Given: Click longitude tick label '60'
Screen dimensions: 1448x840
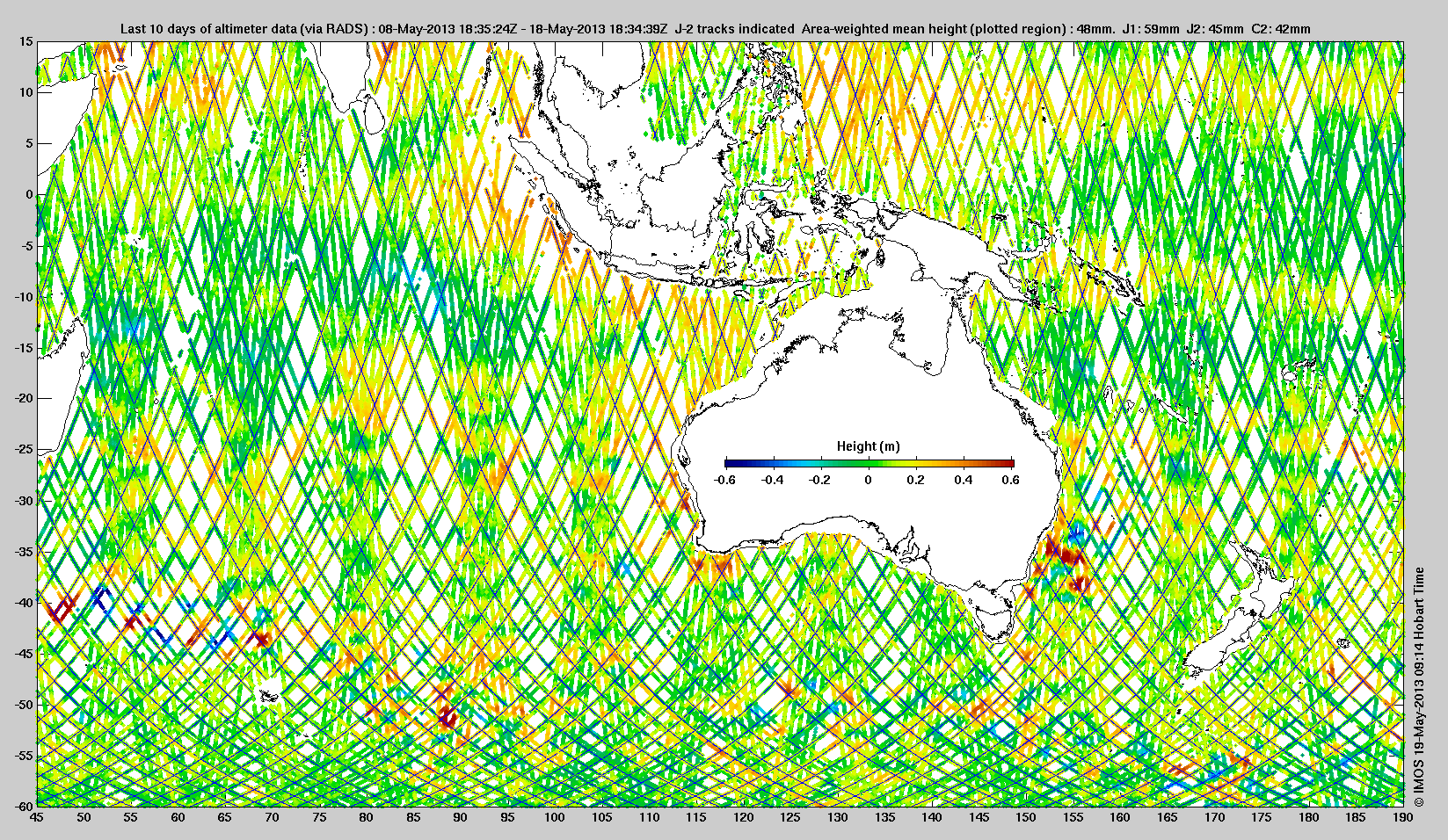Looking at the screenshot, I should click(178, 817).
